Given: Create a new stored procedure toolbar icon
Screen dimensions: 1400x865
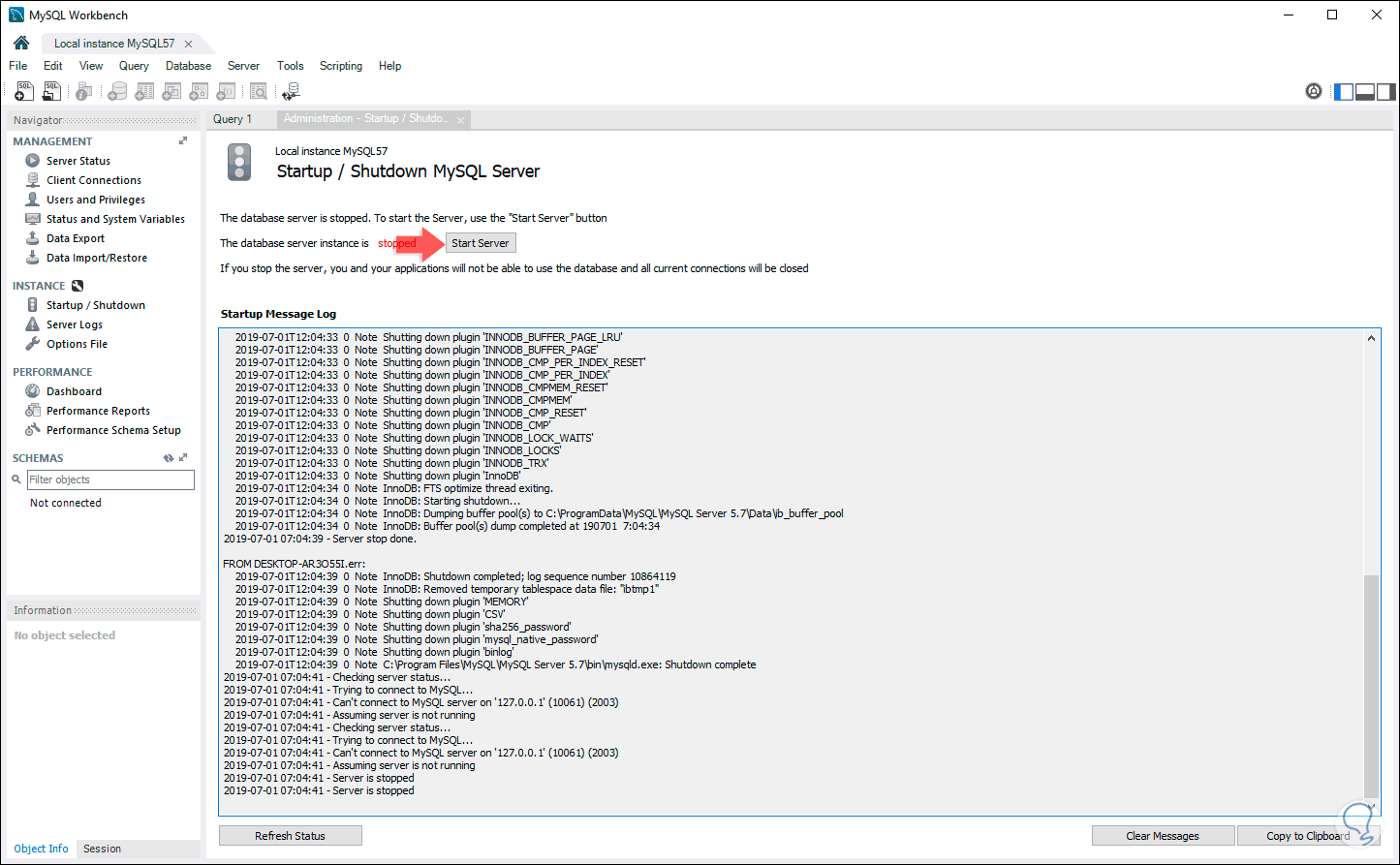Looking at the screenshot, I should (199, 91).
